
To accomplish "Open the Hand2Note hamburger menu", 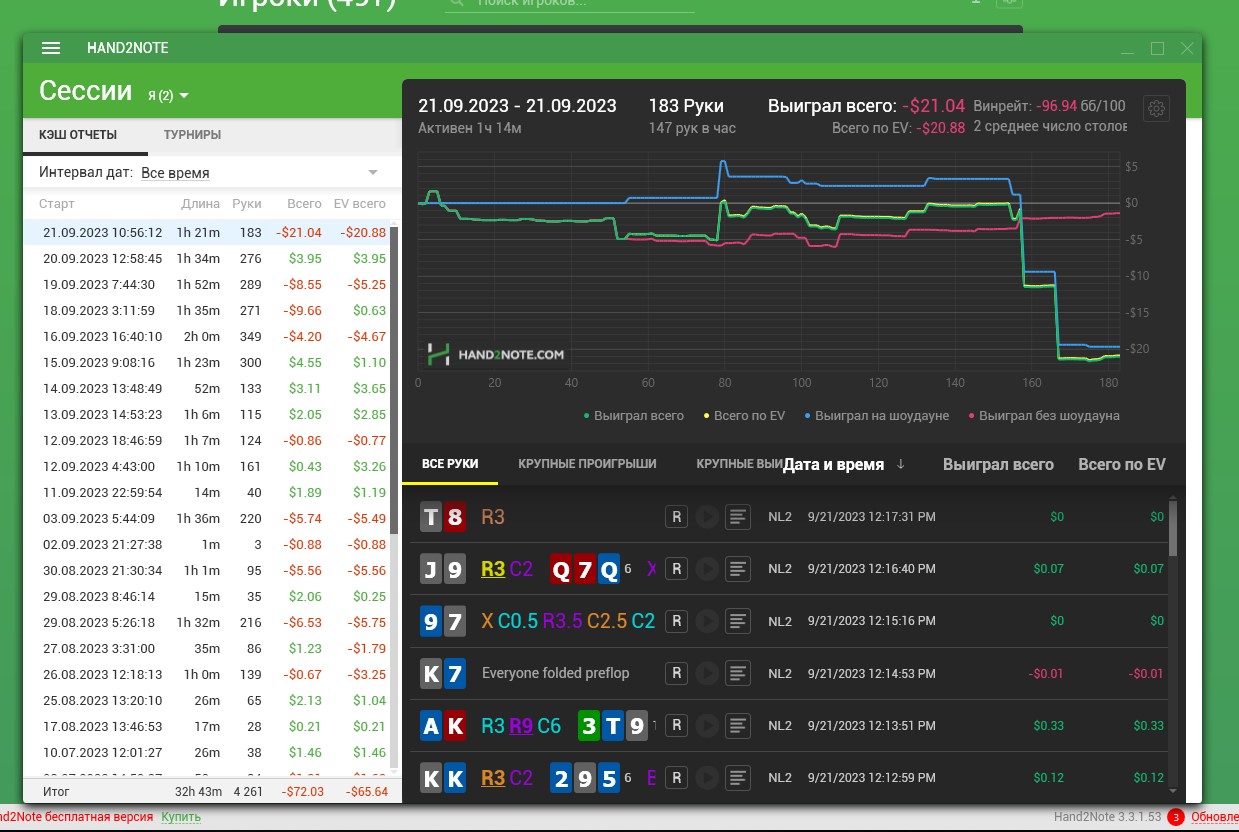I will click(x=51, y=48).
